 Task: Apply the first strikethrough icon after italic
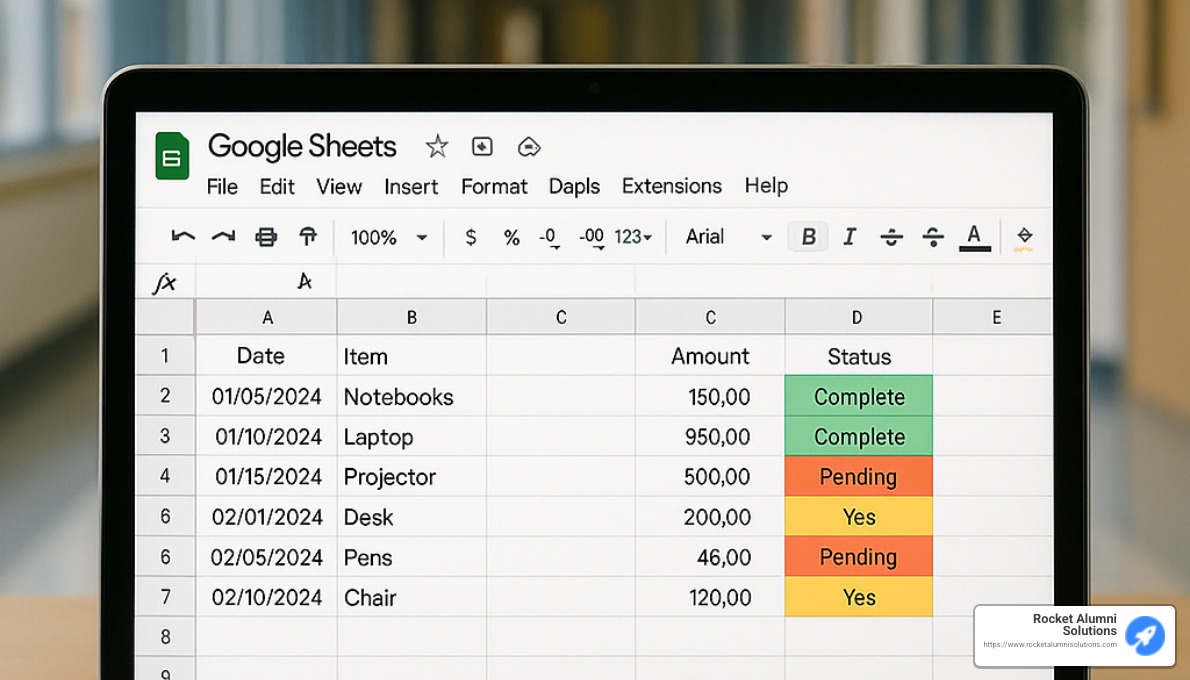[892, 238]
